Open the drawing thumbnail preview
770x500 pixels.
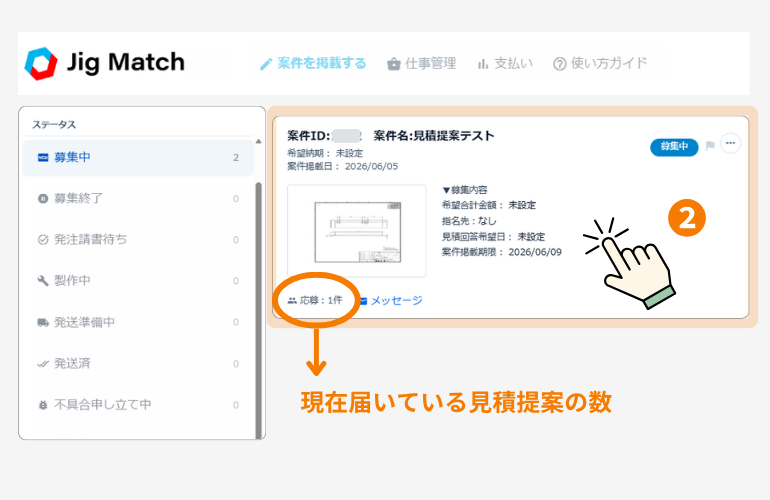point(357,231)
